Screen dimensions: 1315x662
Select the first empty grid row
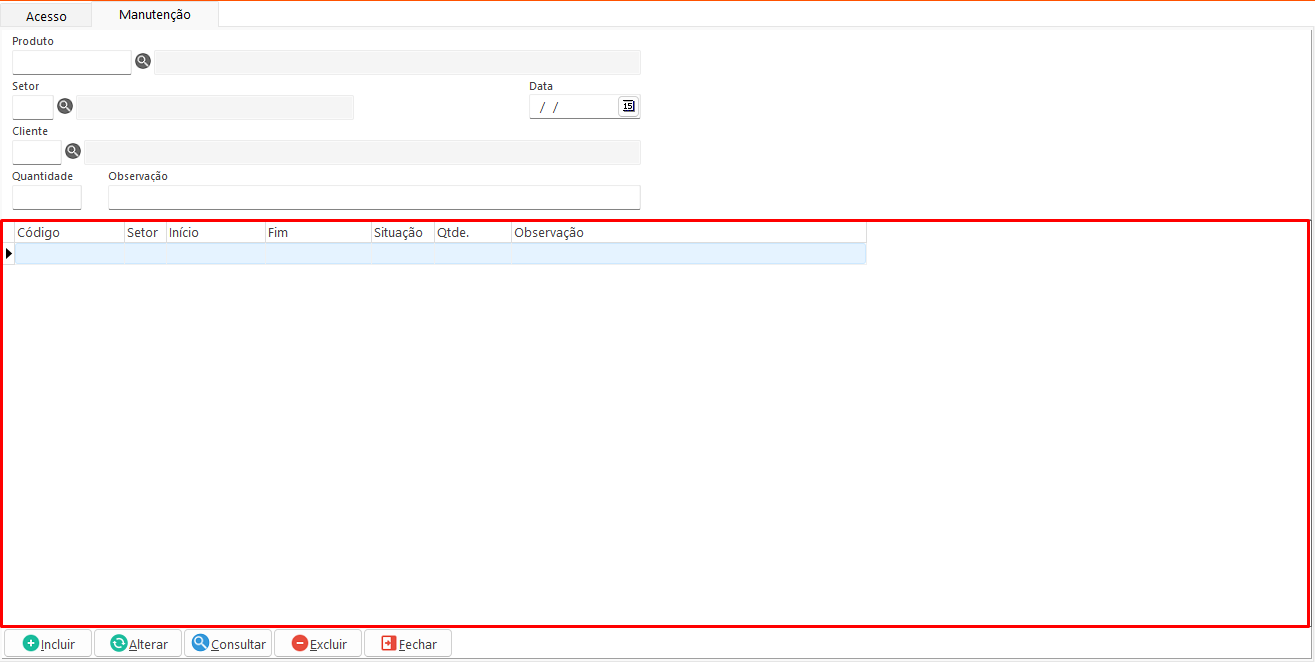tap(440, 254)
